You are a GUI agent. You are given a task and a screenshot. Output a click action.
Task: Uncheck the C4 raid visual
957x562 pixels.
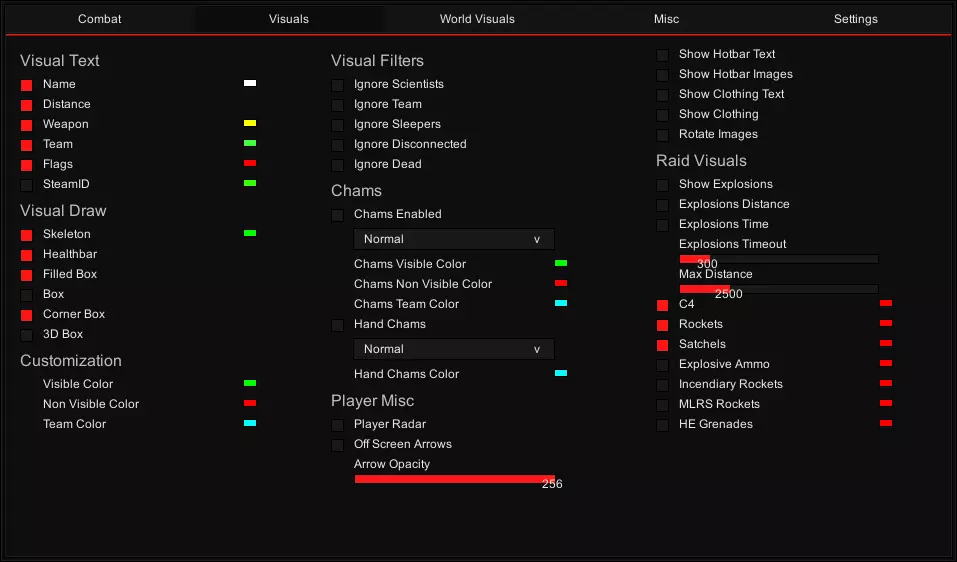663,305
